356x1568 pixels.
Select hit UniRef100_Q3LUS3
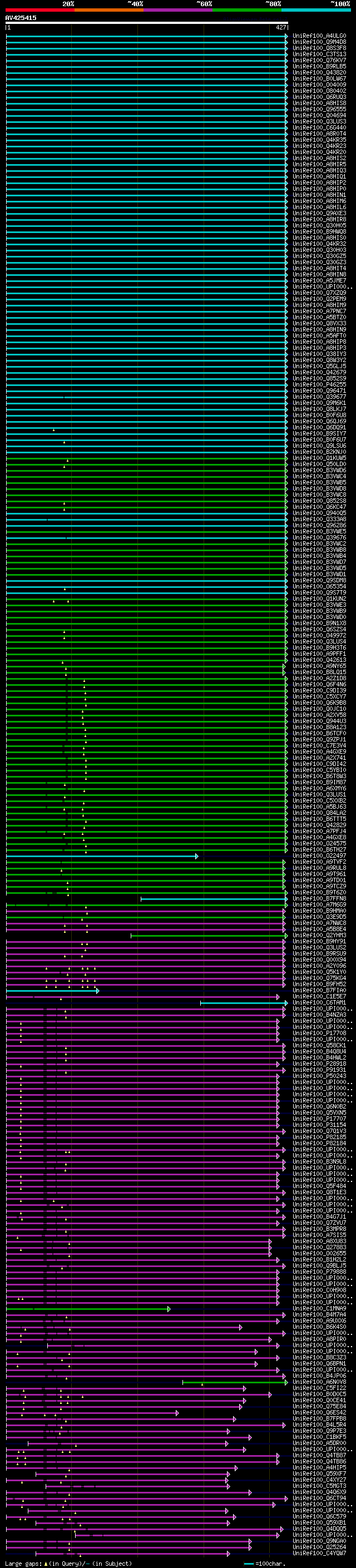(319, 122)
